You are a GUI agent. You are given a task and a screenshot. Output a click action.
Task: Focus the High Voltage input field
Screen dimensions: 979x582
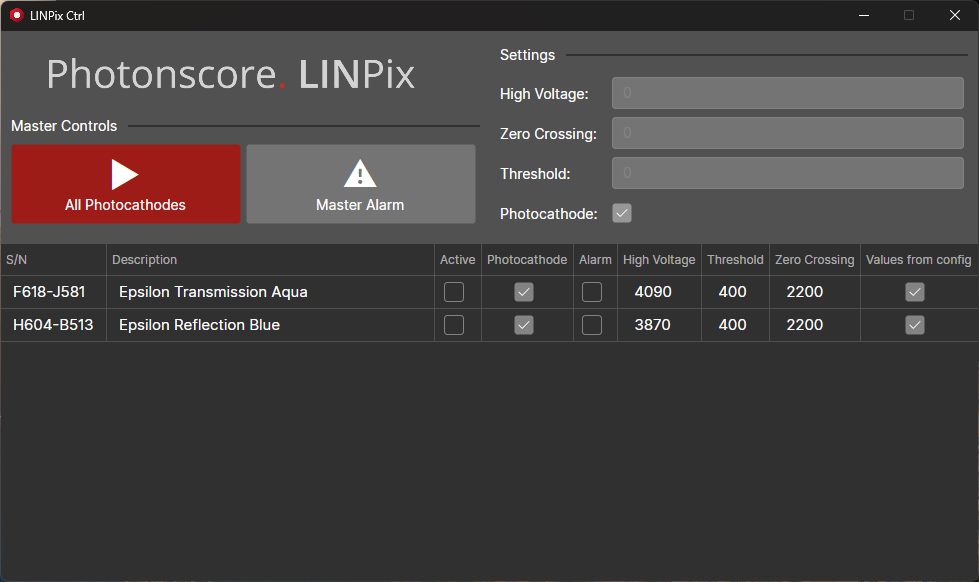coord(788,93)
